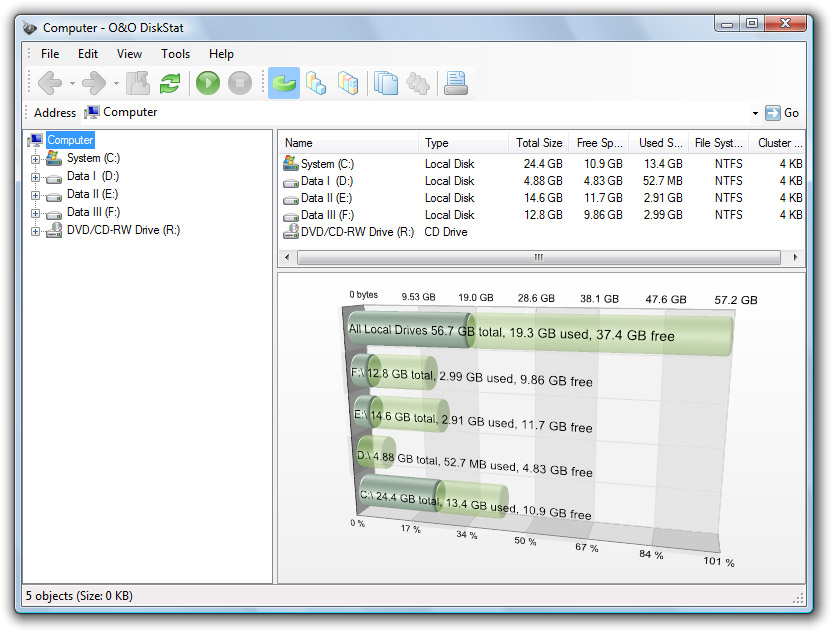The width and height of the screenshot is (832, 632).
Task: Open the View menu
Action: (129, 54)
